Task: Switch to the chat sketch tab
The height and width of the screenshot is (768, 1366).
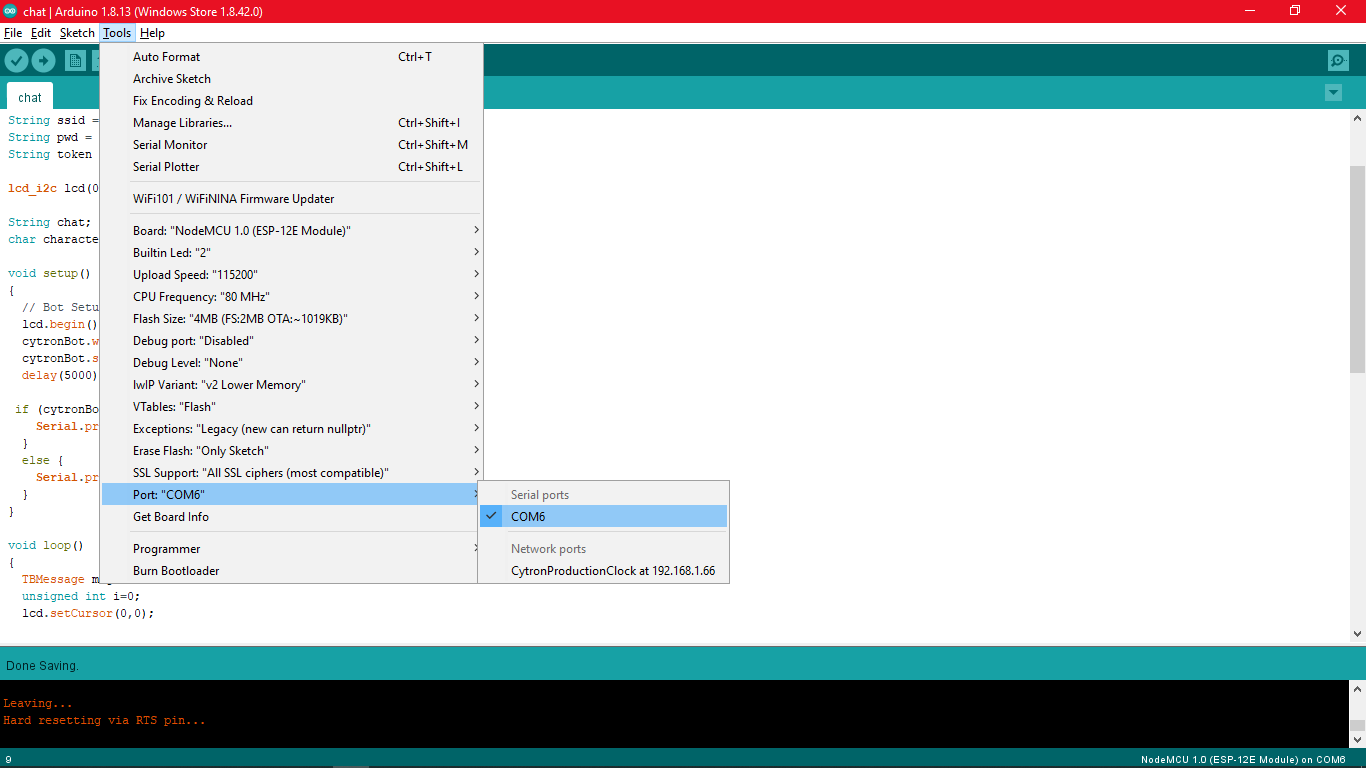Action: pos(30,97)
